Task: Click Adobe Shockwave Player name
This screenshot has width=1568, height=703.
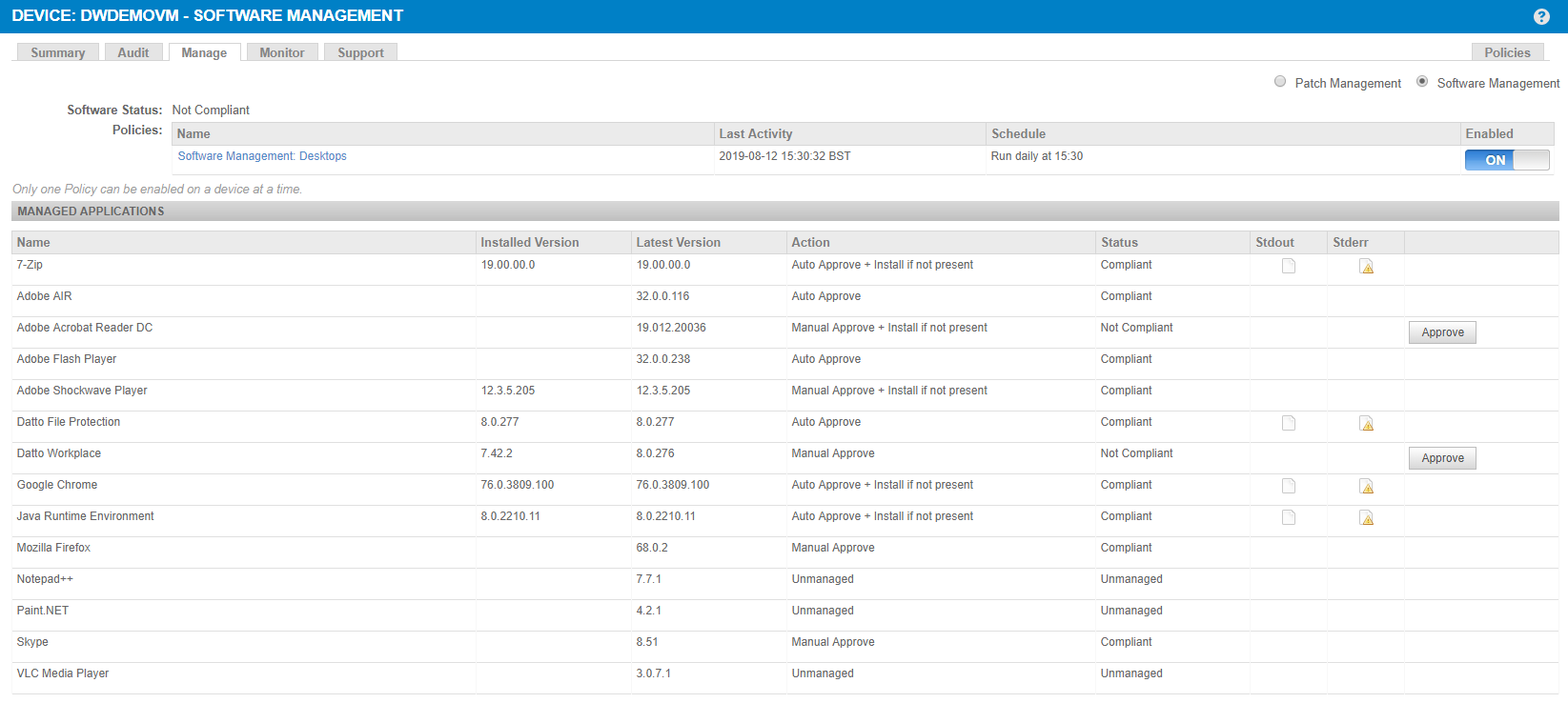Action: pos(81,391)
